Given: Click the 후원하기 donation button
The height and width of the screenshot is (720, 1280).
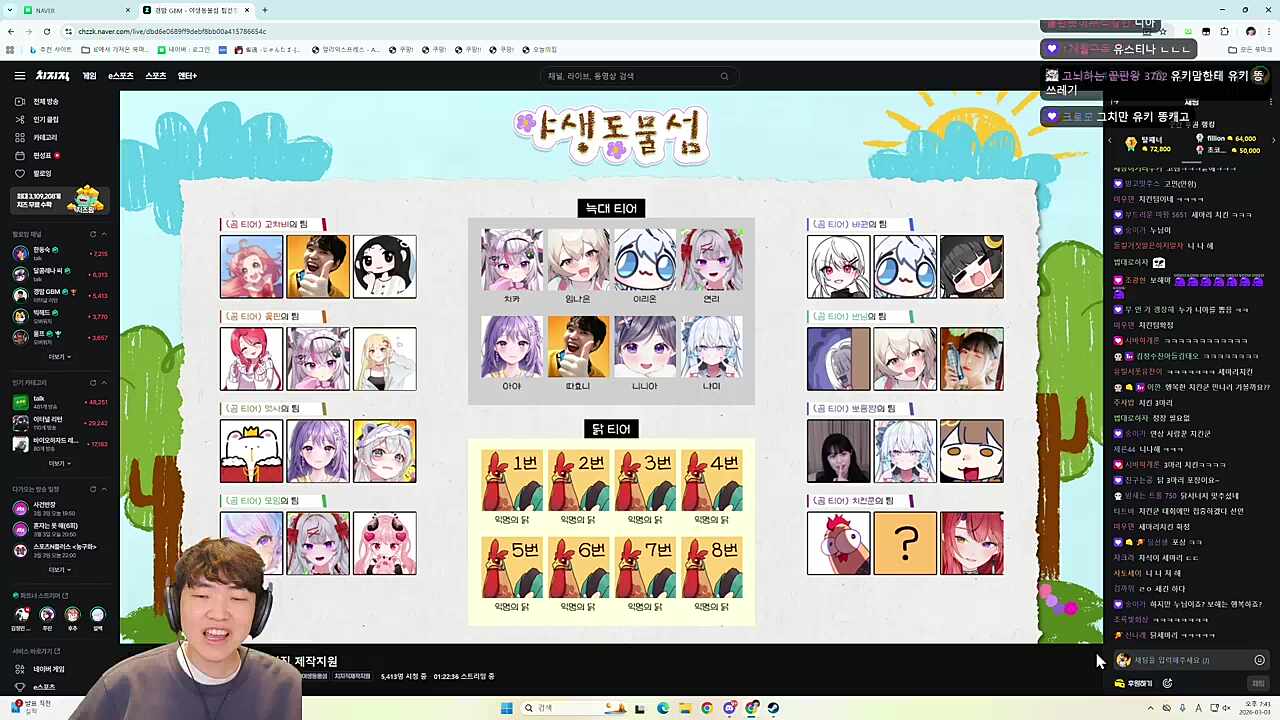Looking at the screenshot, I should pos(1135,683).
